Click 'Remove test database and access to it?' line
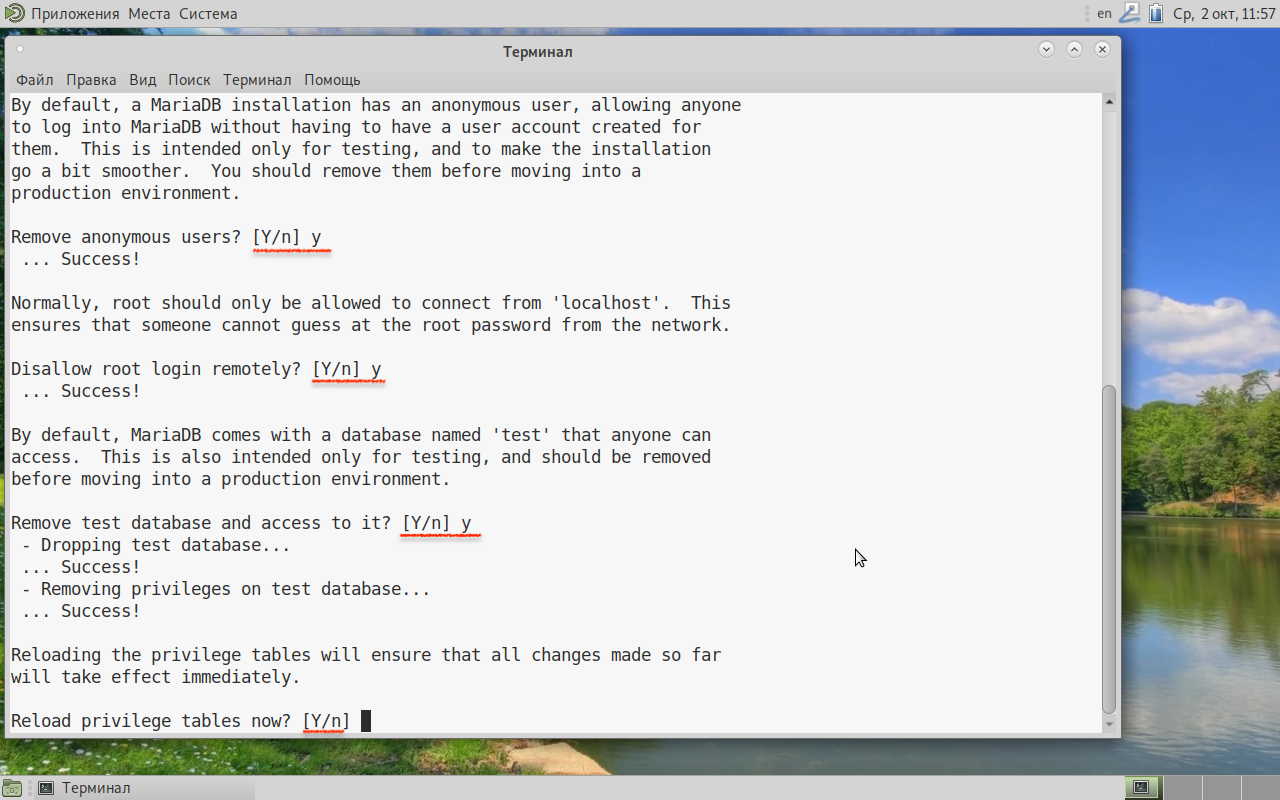 coord(241,523)
